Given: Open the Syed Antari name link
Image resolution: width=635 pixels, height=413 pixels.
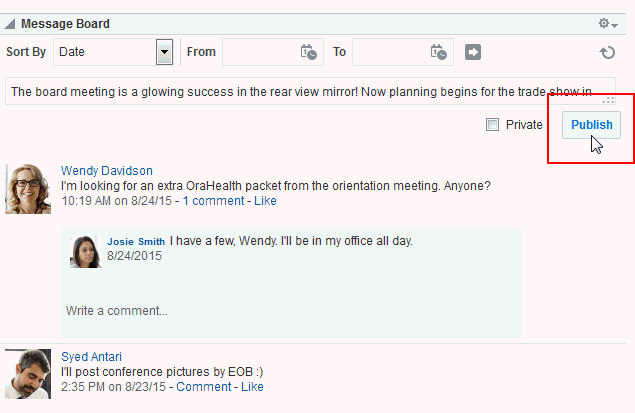Looking at the screenshot, I should (91, 357).
